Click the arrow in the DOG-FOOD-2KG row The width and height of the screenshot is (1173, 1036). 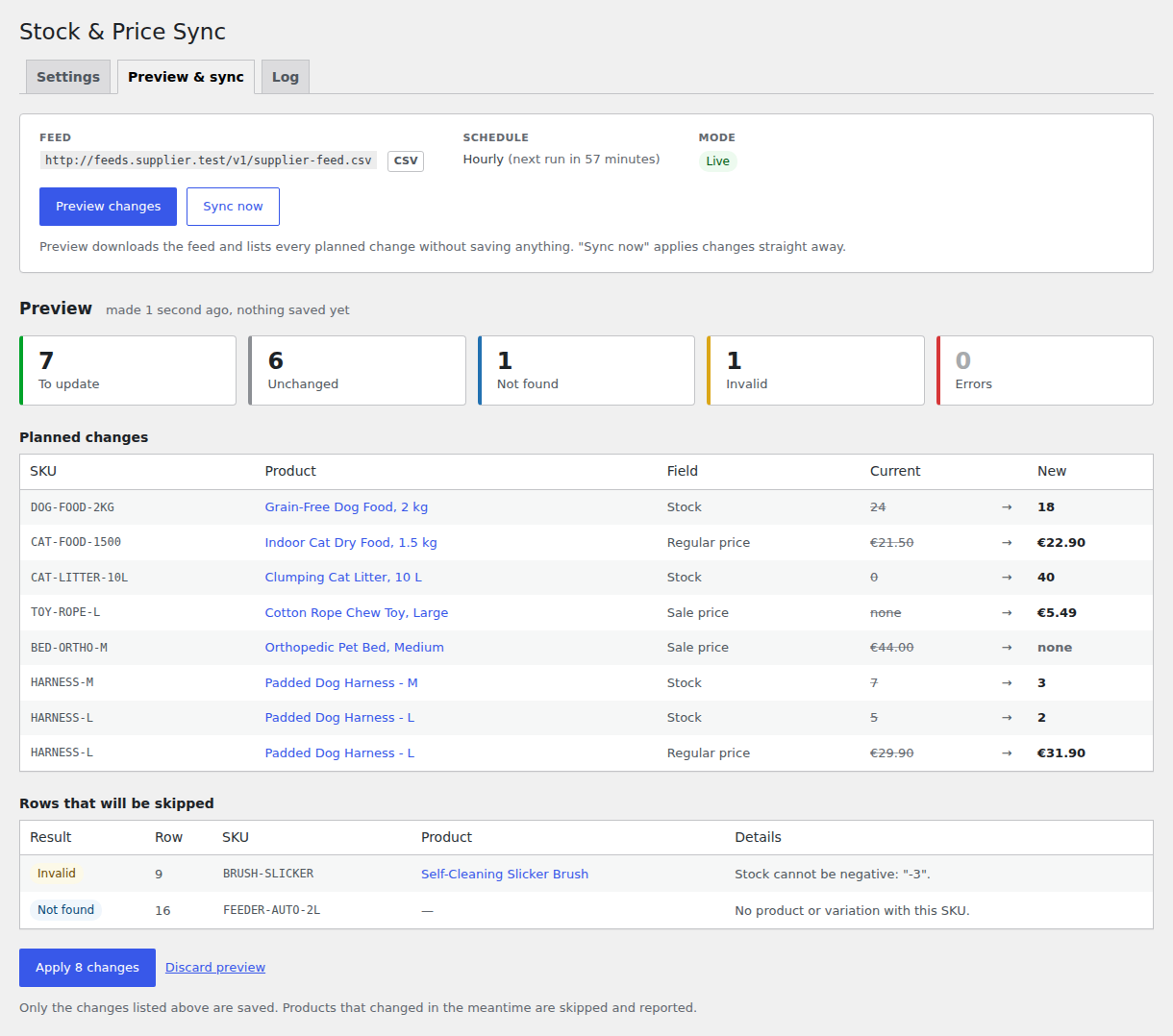[x=1007, y=507]
